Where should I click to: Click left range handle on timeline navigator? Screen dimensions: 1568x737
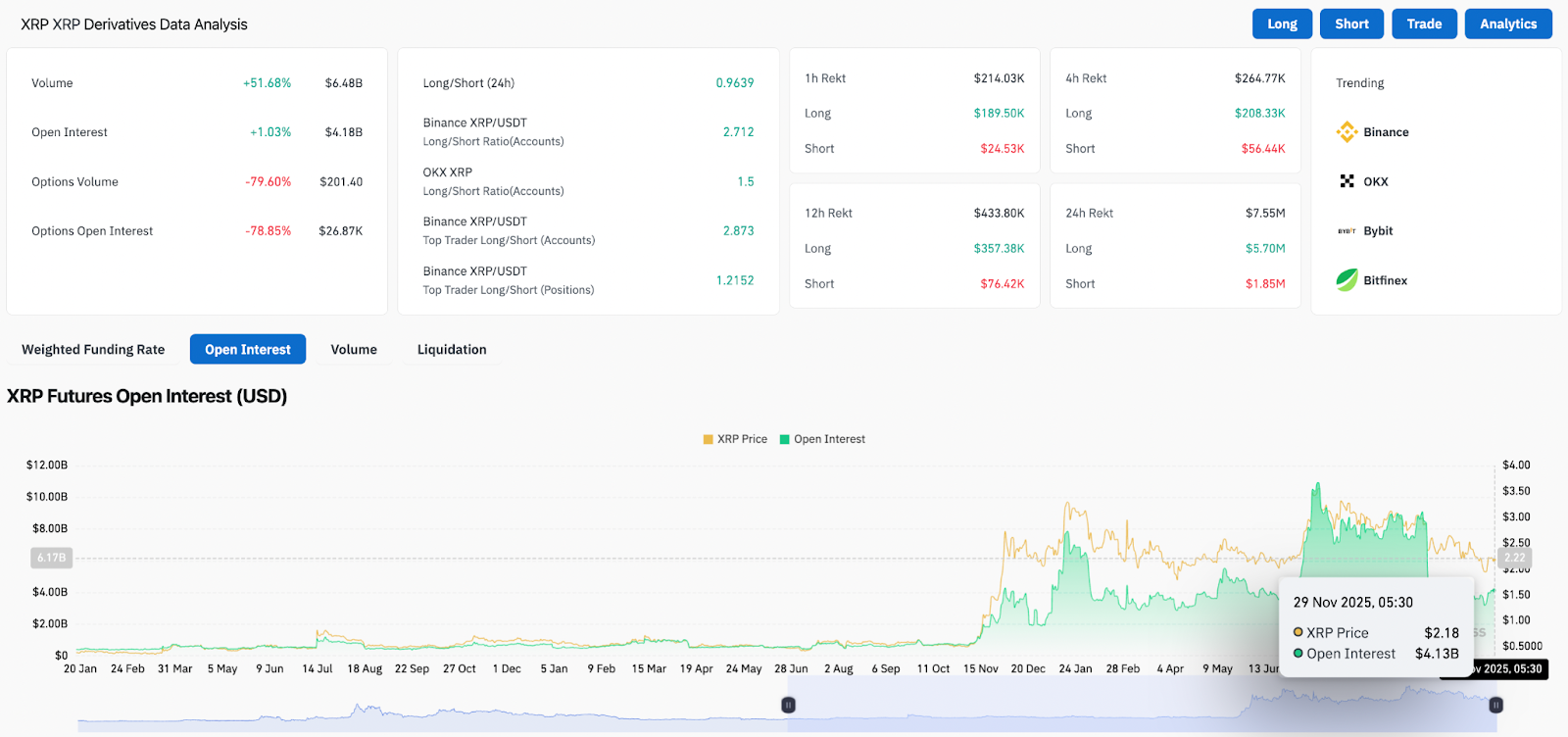coord(788,705)
